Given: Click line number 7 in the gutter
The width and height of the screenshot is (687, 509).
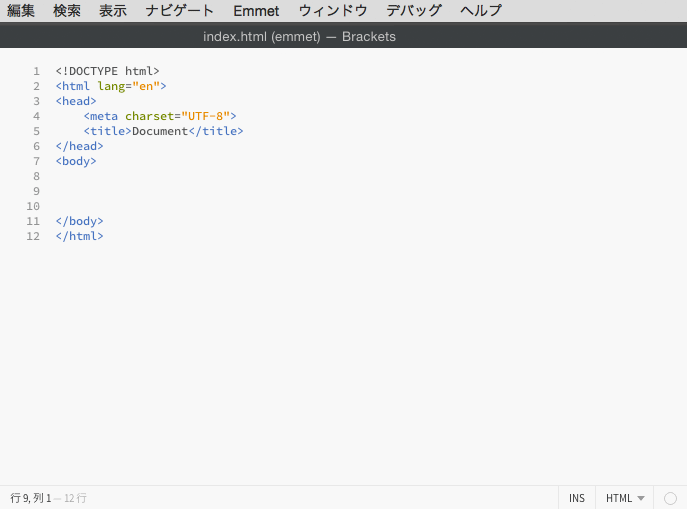Looking at the screenshot, I should 36,161.
